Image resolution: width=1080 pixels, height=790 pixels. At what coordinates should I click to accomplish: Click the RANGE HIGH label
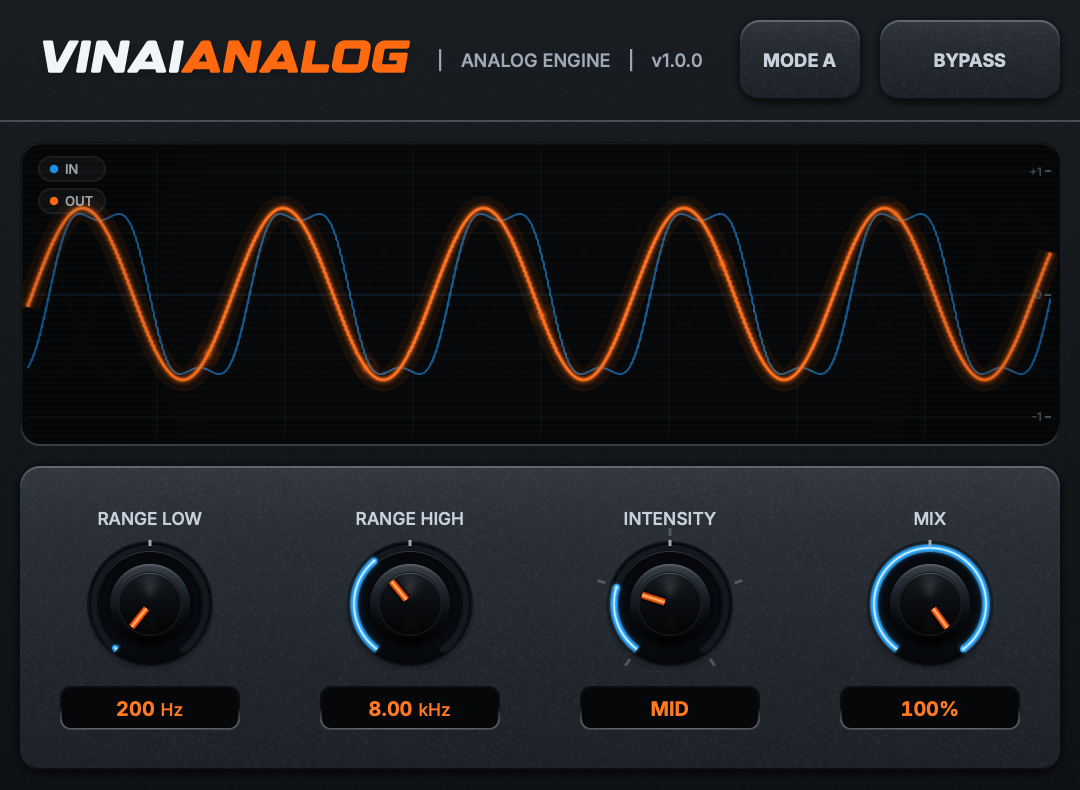click(410, 519)
